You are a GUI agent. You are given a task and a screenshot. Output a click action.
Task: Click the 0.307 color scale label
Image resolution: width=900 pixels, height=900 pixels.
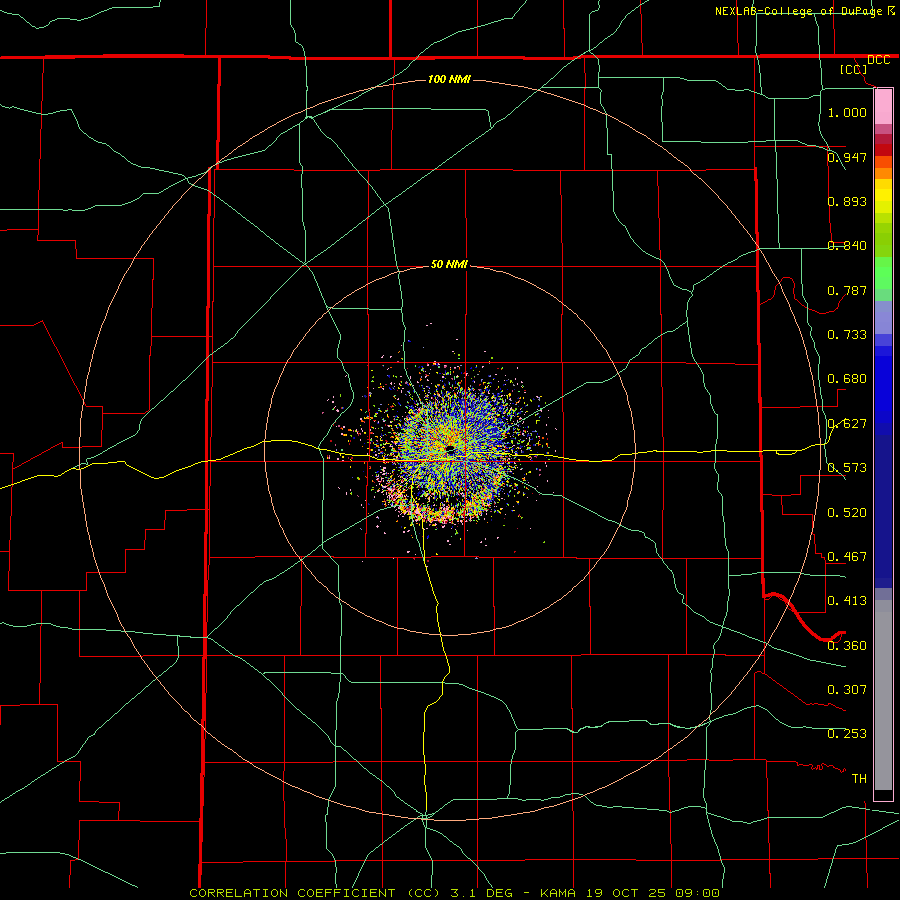pos(847,689)
